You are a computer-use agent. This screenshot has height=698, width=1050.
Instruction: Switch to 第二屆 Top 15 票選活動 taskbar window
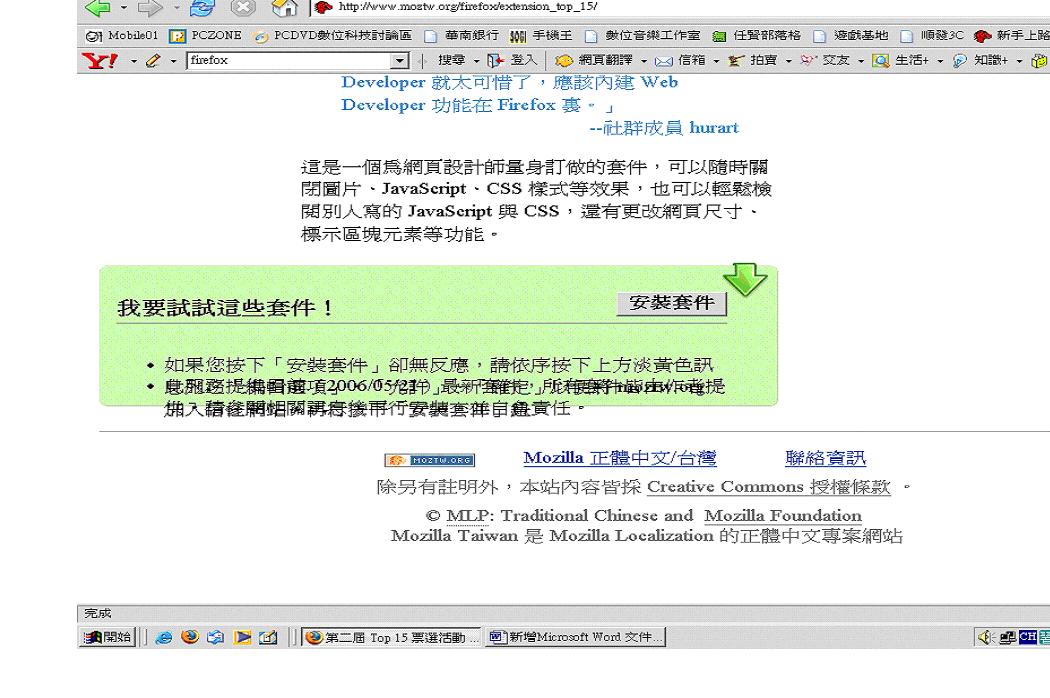pyautogui.click(x=391, y=637)
